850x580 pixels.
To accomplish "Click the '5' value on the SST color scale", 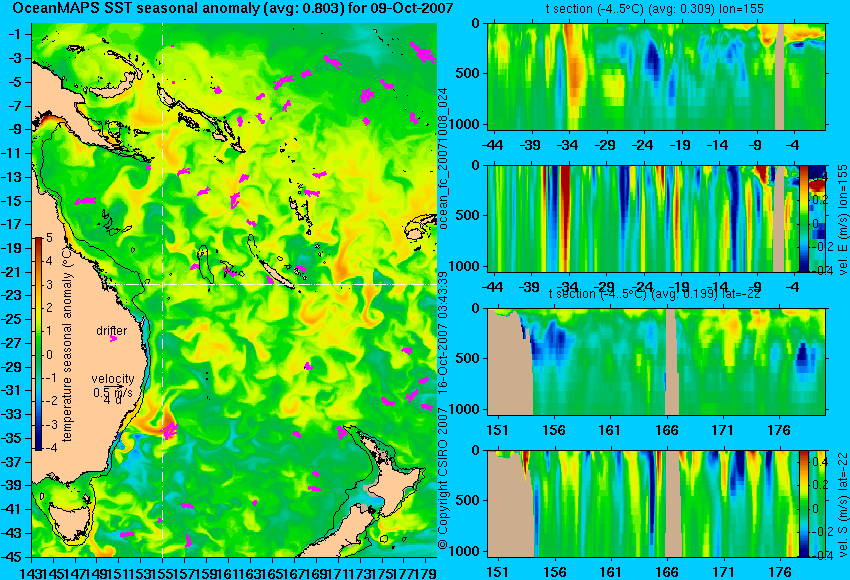I will coord(49,237).
